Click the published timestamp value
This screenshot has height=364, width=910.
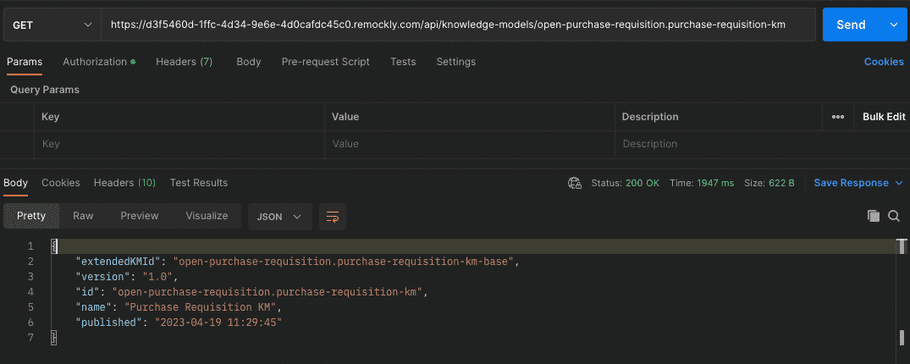point(218,322)
